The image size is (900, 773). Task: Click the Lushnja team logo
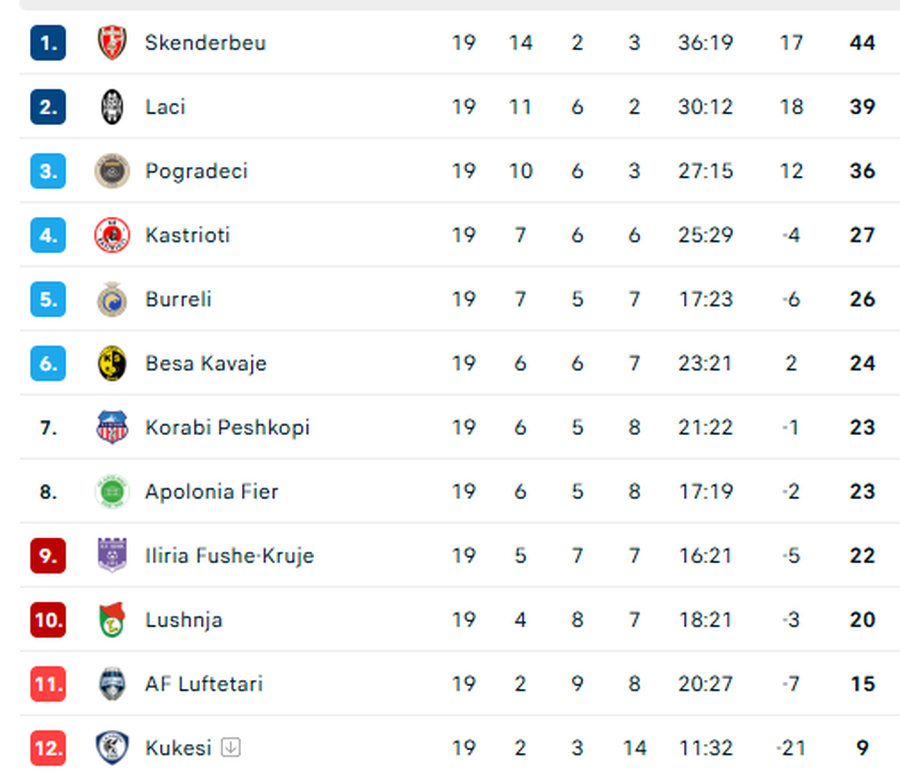tap(112, 619)
